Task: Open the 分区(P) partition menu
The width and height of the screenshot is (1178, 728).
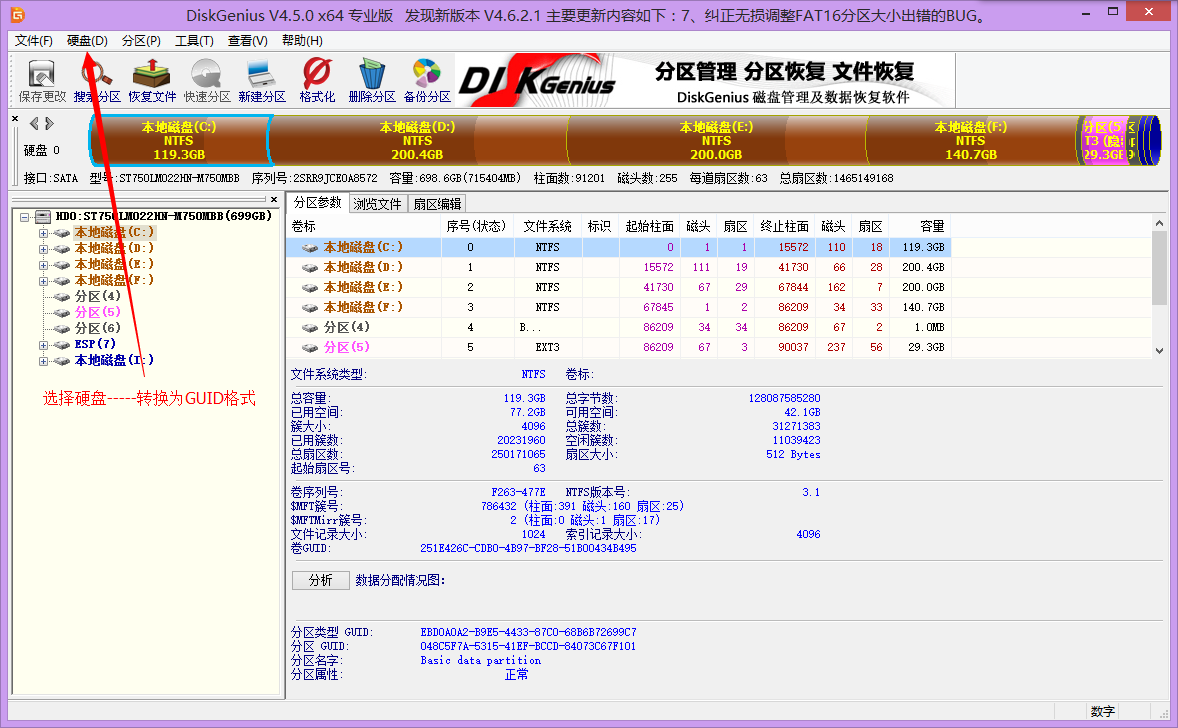Action: (x=141, y=41)
